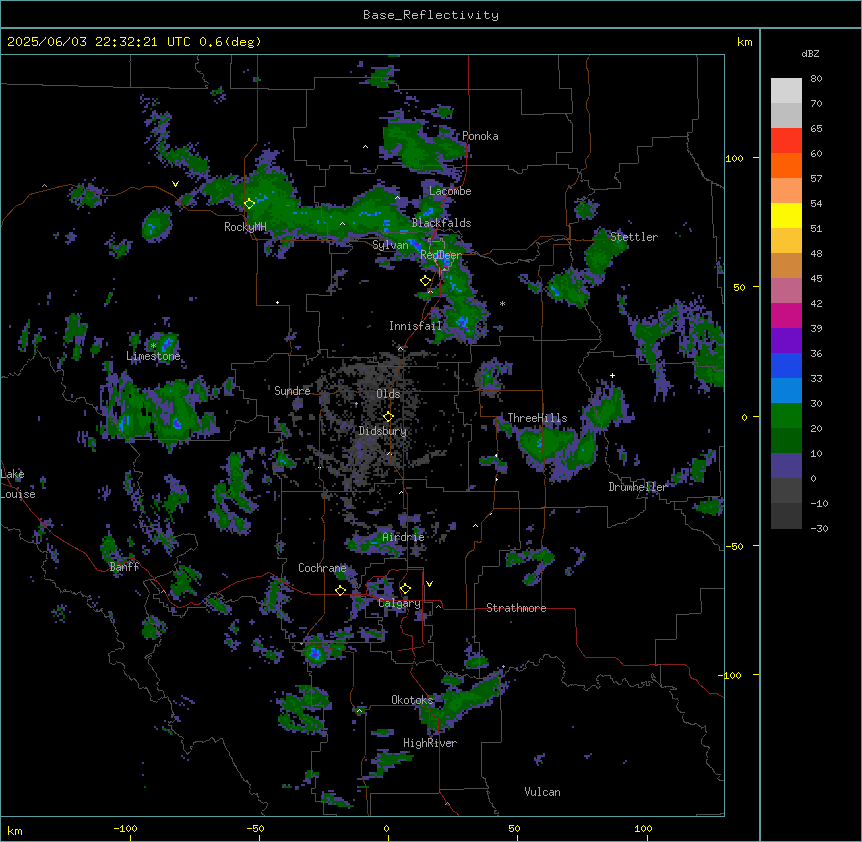Click the Airdrie city label
The image size is (862, 842).
(403, 537)
